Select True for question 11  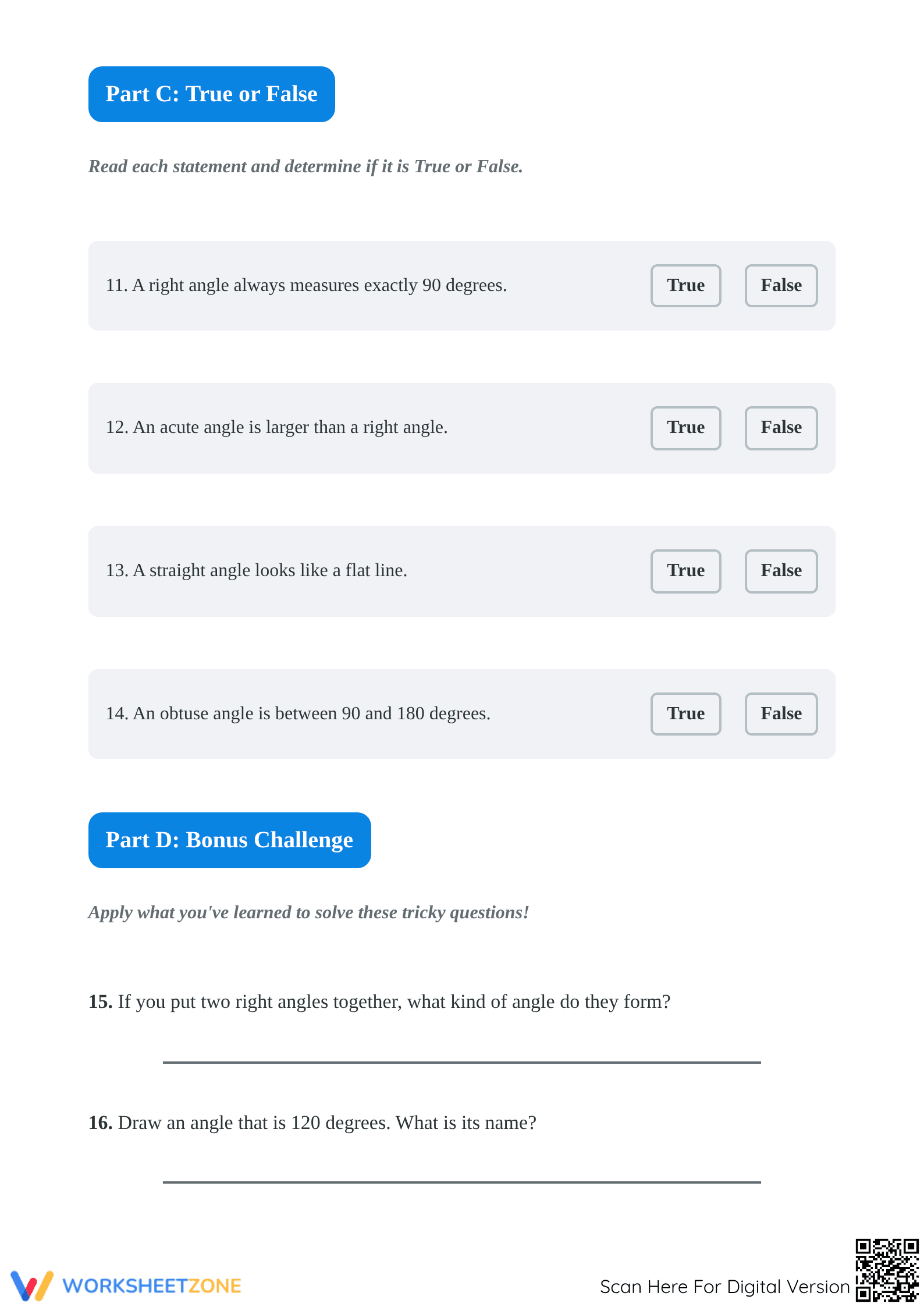click(x=685, y=285)
